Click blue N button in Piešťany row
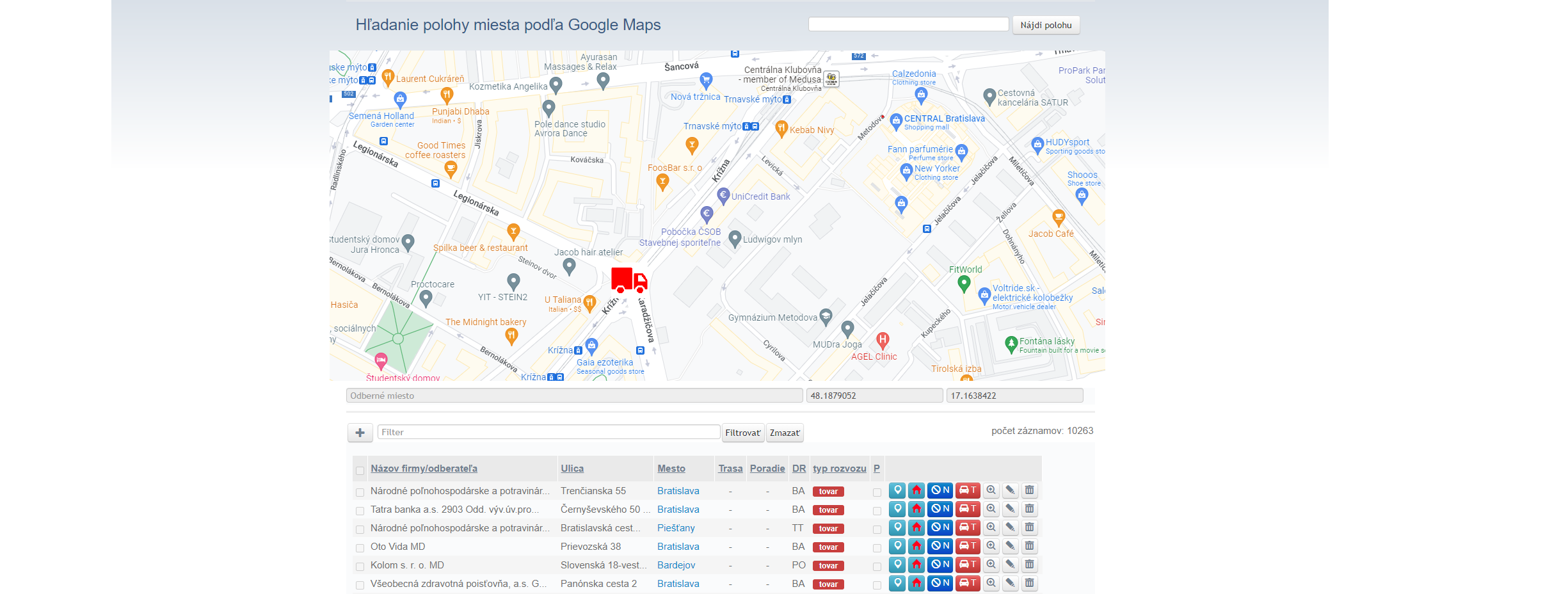Viewport: 1568px width, 594px height. (x=940, y=527)
